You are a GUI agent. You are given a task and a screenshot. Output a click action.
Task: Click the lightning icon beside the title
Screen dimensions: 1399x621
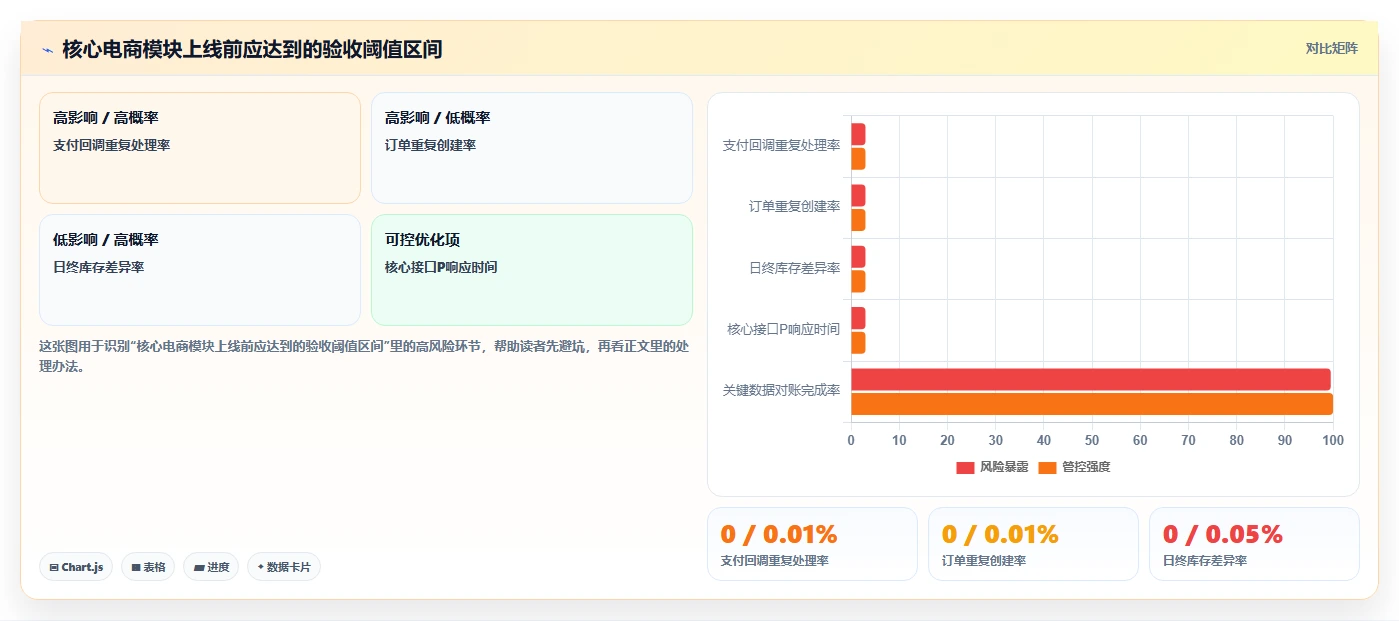pyautogui.click(x=47, y=50)
